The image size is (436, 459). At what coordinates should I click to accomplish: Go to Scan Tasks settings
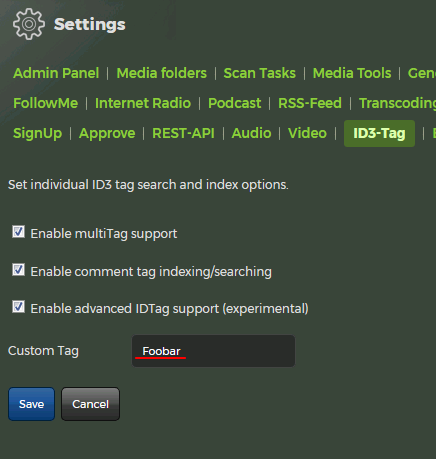[259, 73]
